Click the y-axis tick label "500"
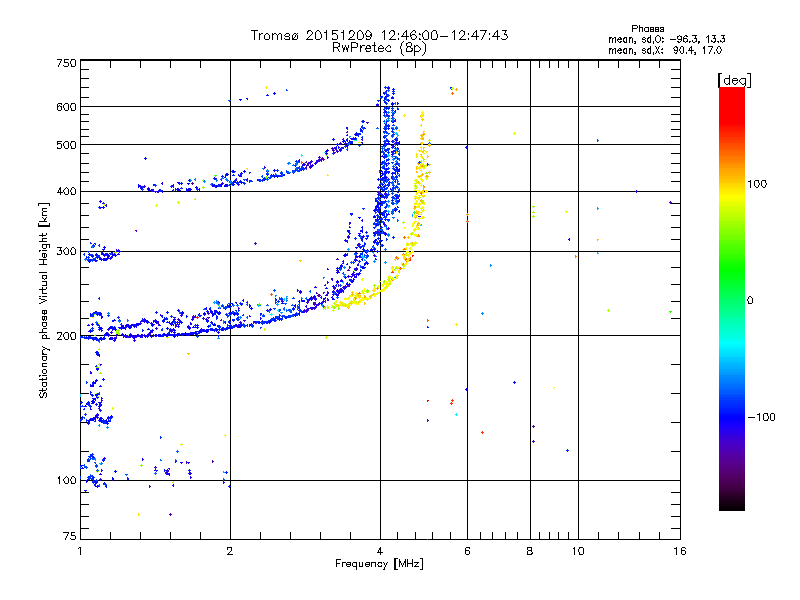The image size is (800, 600). pyautogui.click(x=67, y=145)
